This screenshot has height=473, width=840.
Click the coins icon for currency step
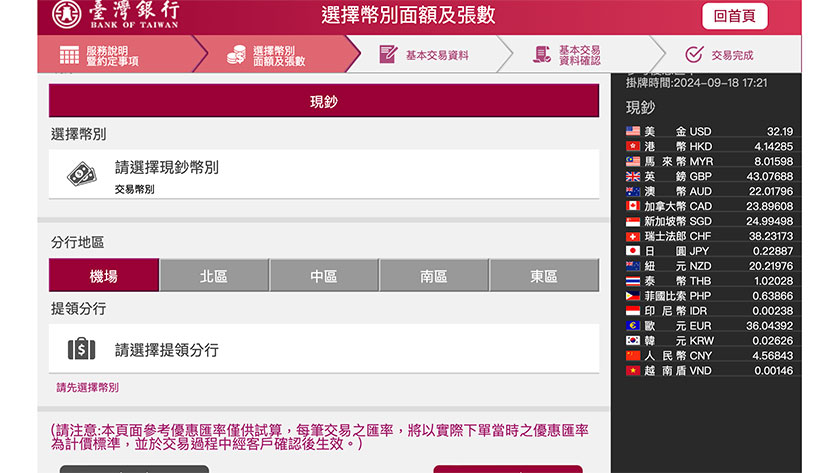(236, 55)
